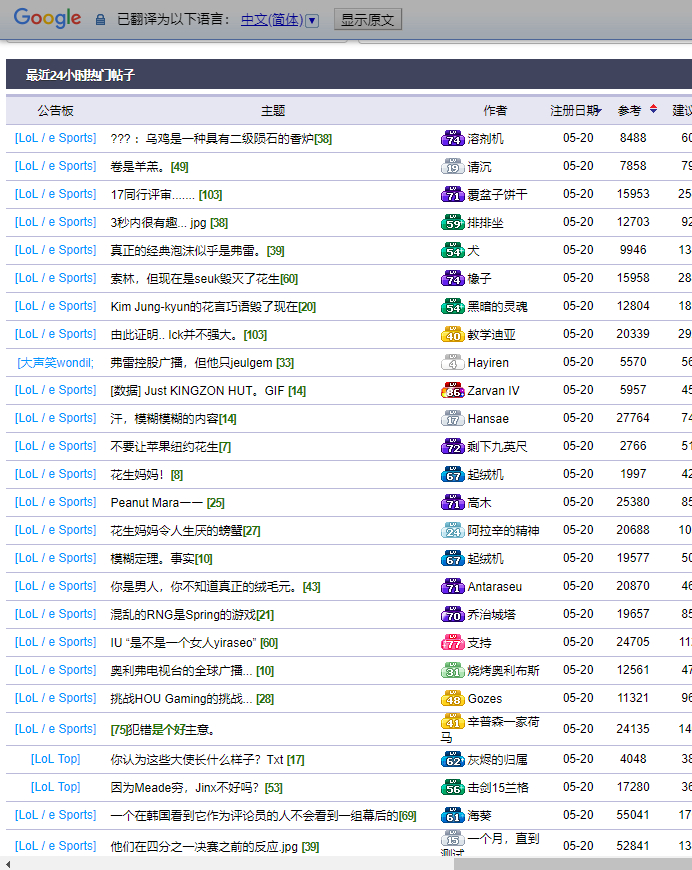Screen dimensions: 692x870
Task: Click level 19 badge beside 请沉
Action: tap(452, 166)
